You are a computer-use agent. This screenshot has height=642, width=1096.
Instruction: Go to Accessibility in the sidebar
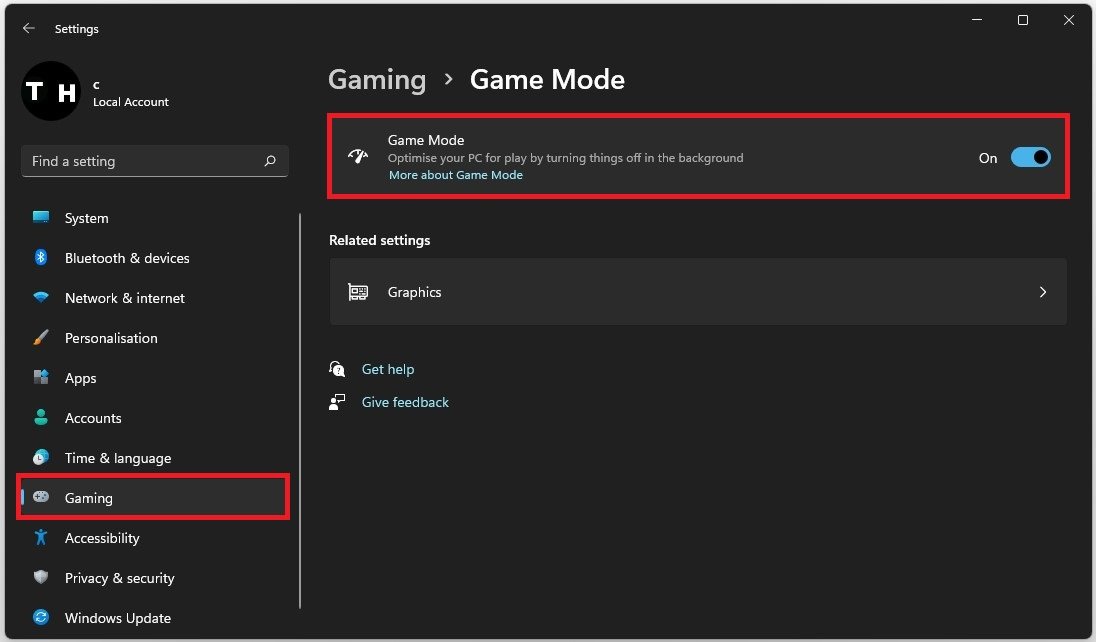pos(102,538)
